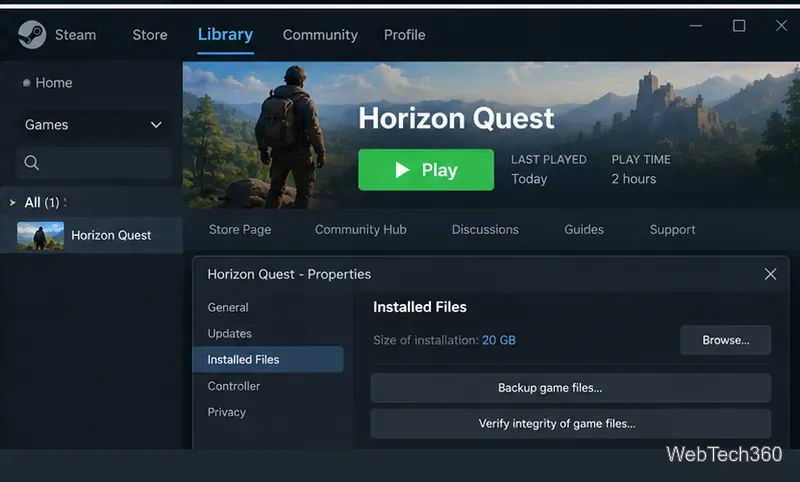
Task: Click the "2 hours" play time value
Action: (x=634, y=179)
